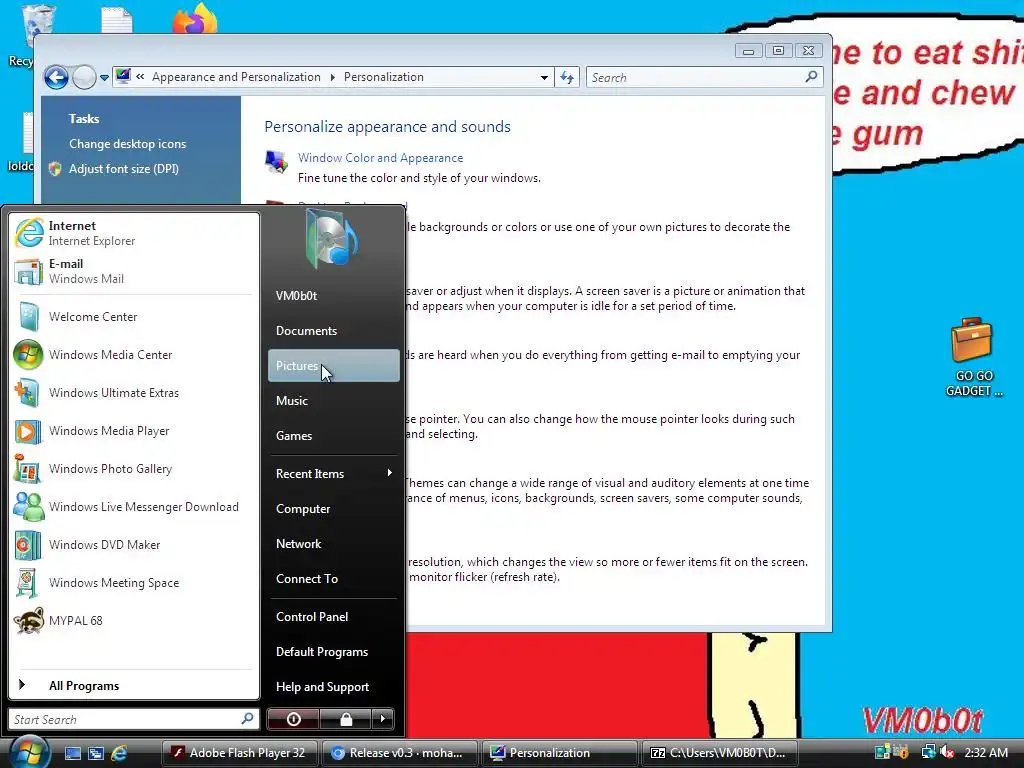Choose Connect To in Start menu

tap(333, 579)
